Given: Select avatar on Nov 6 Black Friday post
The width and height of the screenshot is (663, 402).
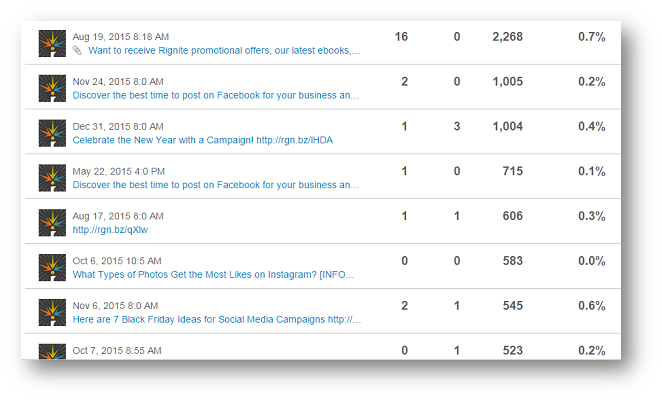Looking at the screenshot, I should pyautogui.click(x=52, y=312).
